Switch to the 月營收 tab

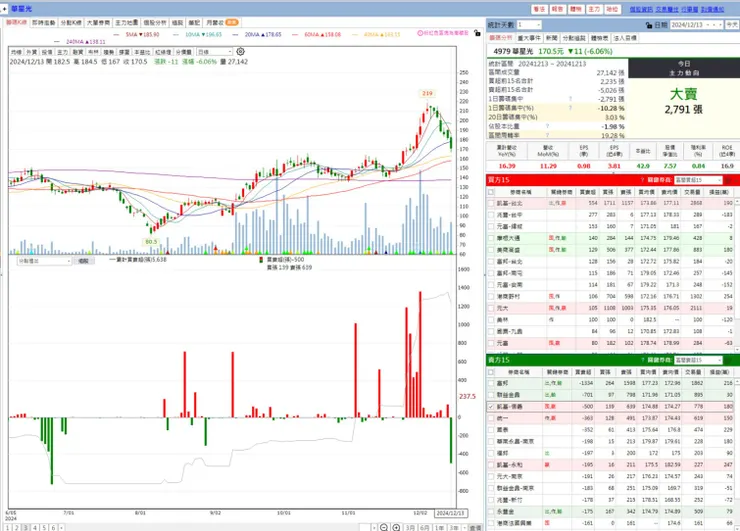[222, 22]
